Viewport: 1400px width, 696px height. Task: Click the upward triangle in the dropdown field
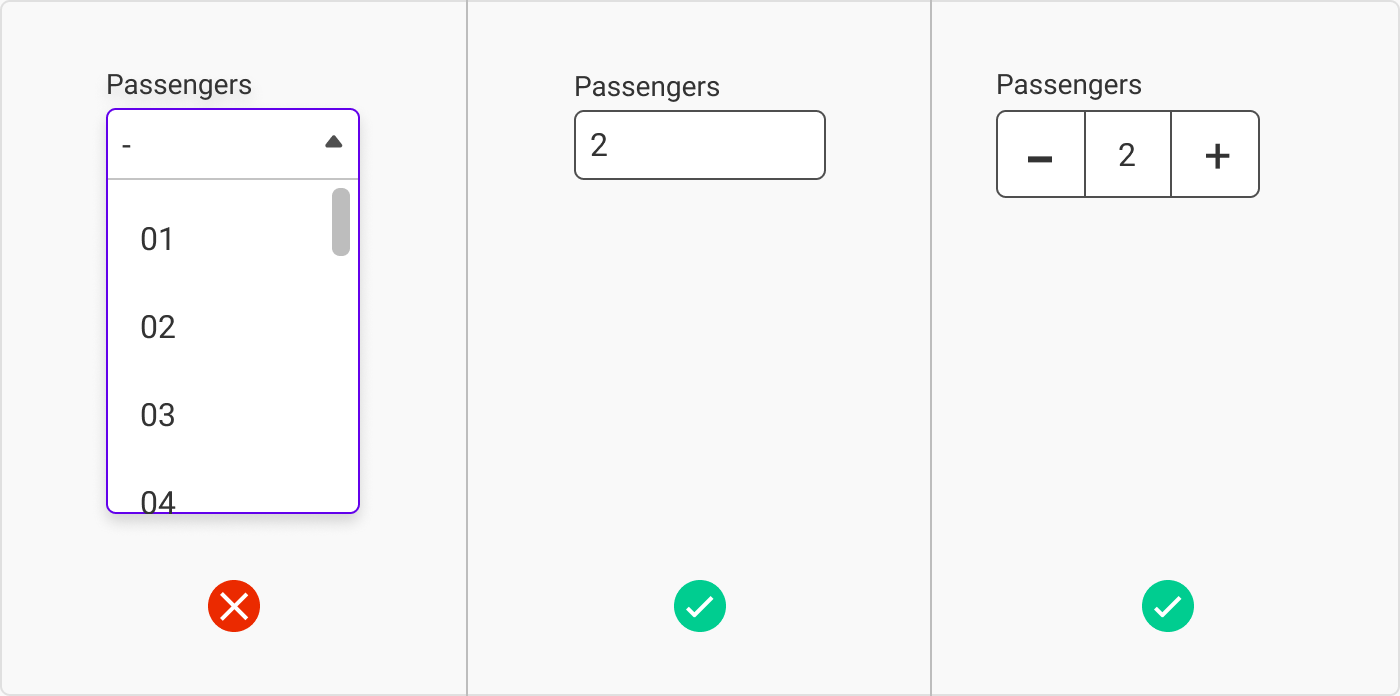[333, 141]
